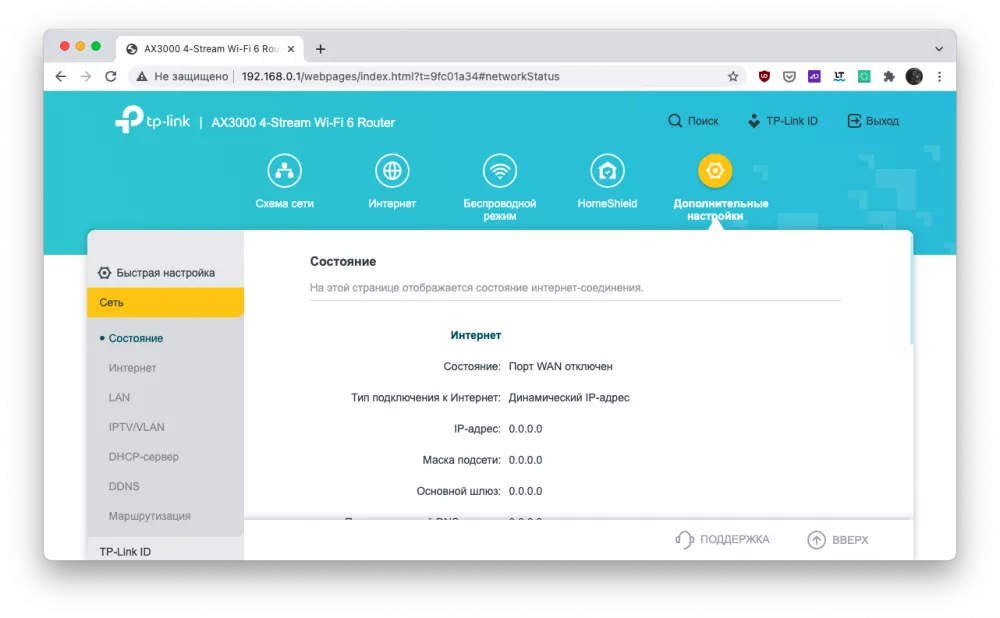Image resolution: width=1000 pixels, height=618 pixels.
Task: Click Маска подсети 0.0.0.0 value
Action: [x=525, y=460]
